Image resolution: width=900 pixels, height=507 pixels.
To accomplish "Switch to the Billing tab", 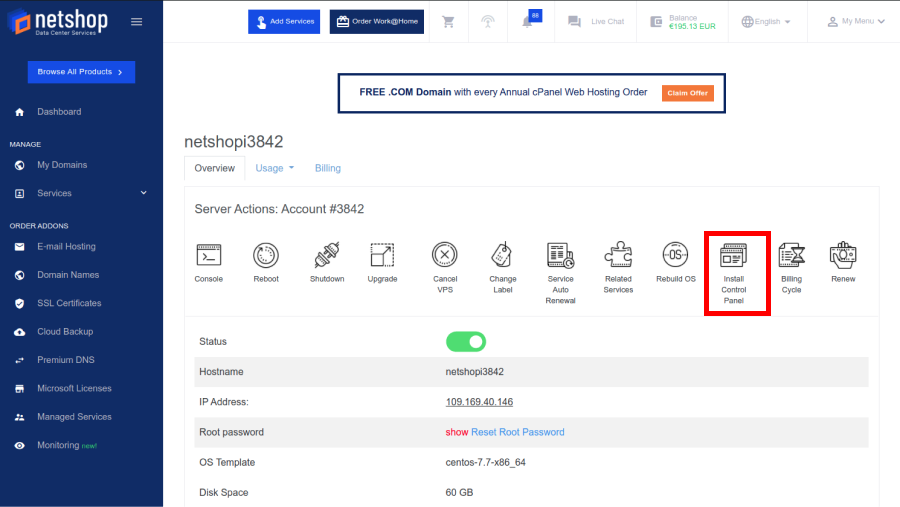I will (x=328, y=168).
